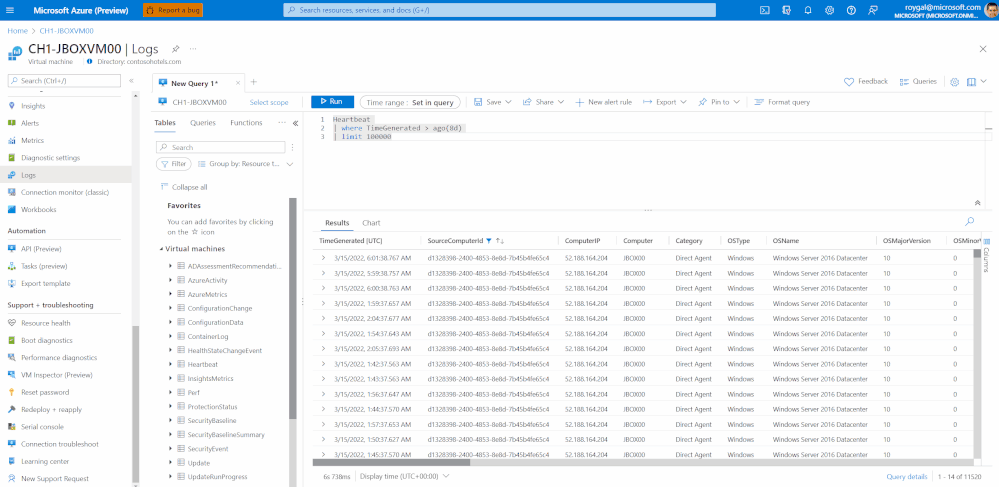
Task: Focus the tables search field
Action: [x=221, y=147]
